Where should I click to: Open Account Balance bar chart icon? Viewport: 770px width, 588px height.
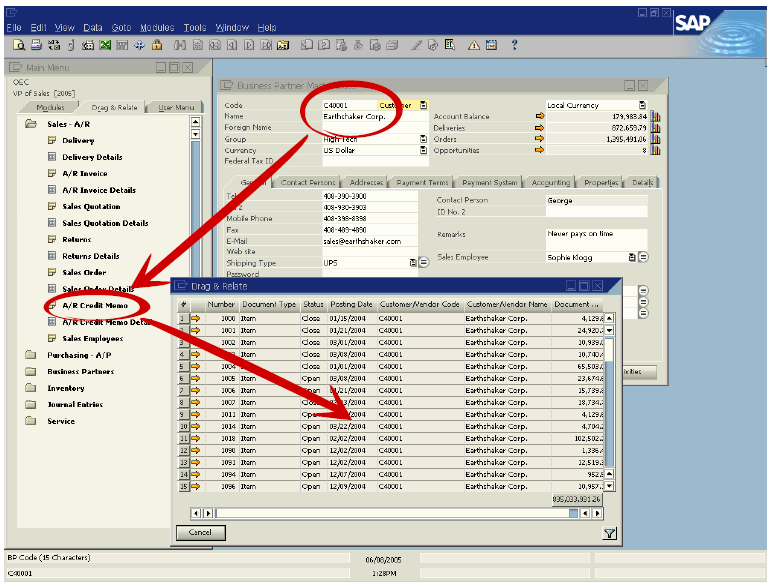[x=656, y=116]
